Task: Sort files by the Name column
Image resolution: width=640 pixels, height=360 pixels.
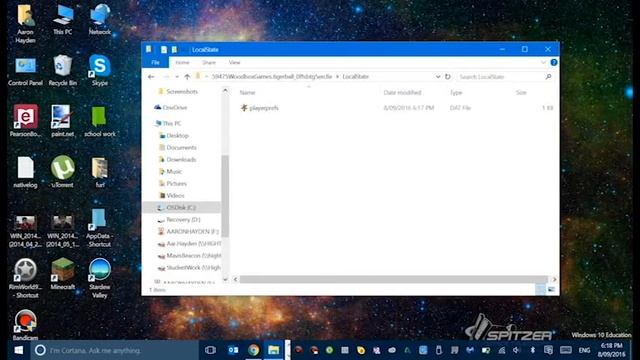Action: pyautogui.click(x=247, y=93)
